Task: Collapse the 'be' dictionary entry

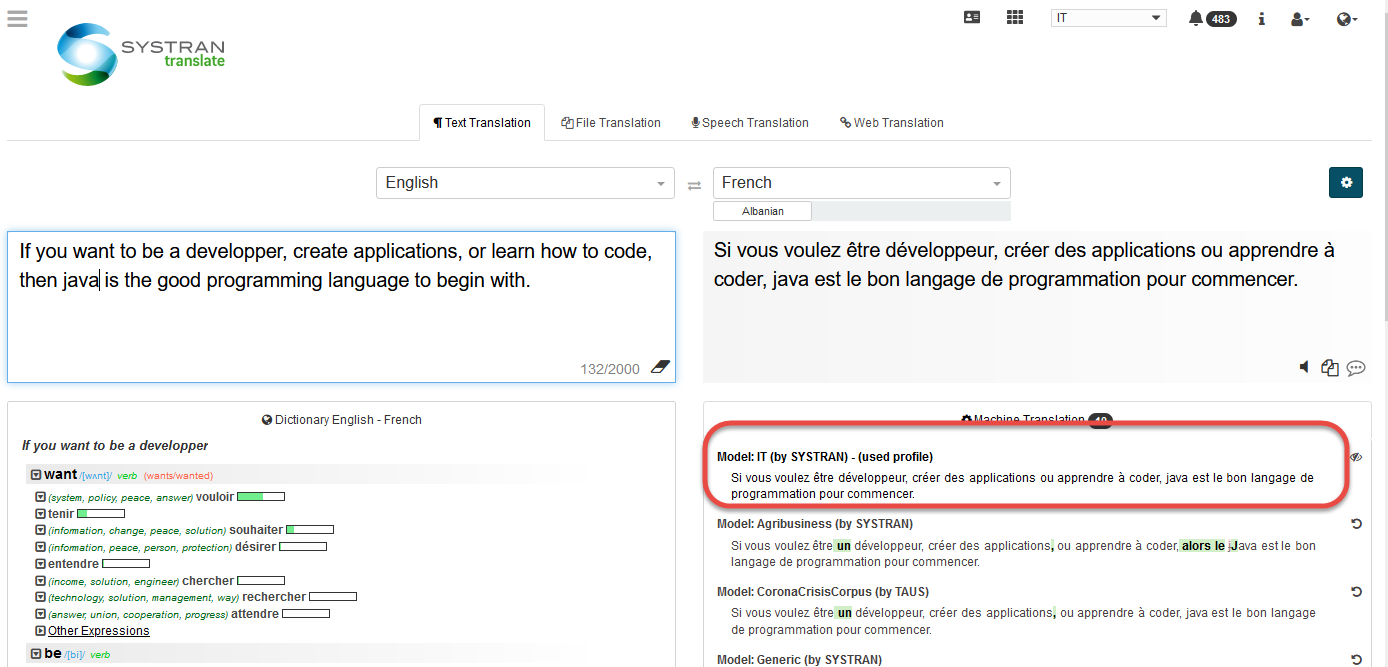Action: pos(36,654)
